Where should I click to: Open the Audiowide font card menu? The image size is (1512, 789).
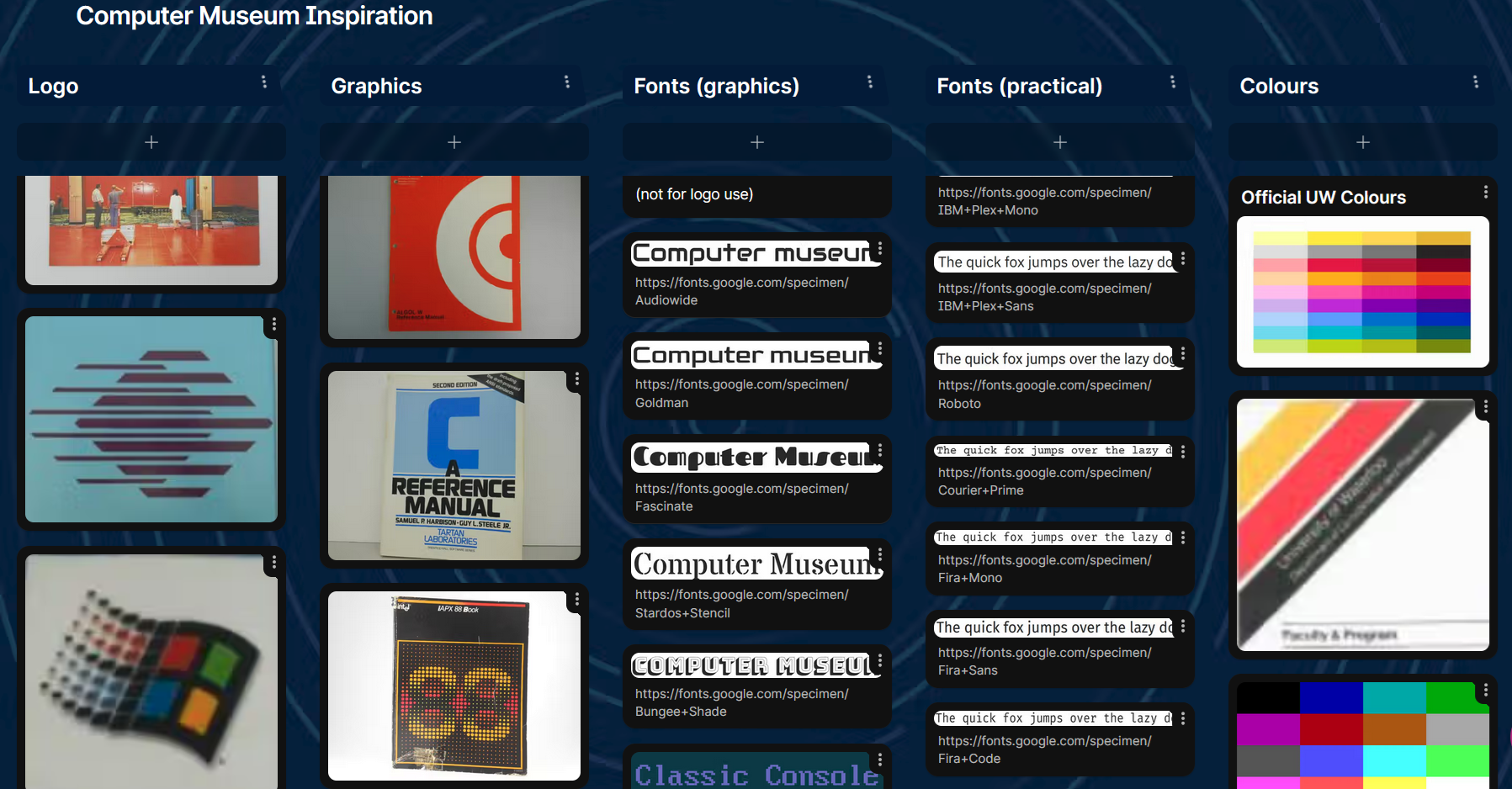coord(879,249)
